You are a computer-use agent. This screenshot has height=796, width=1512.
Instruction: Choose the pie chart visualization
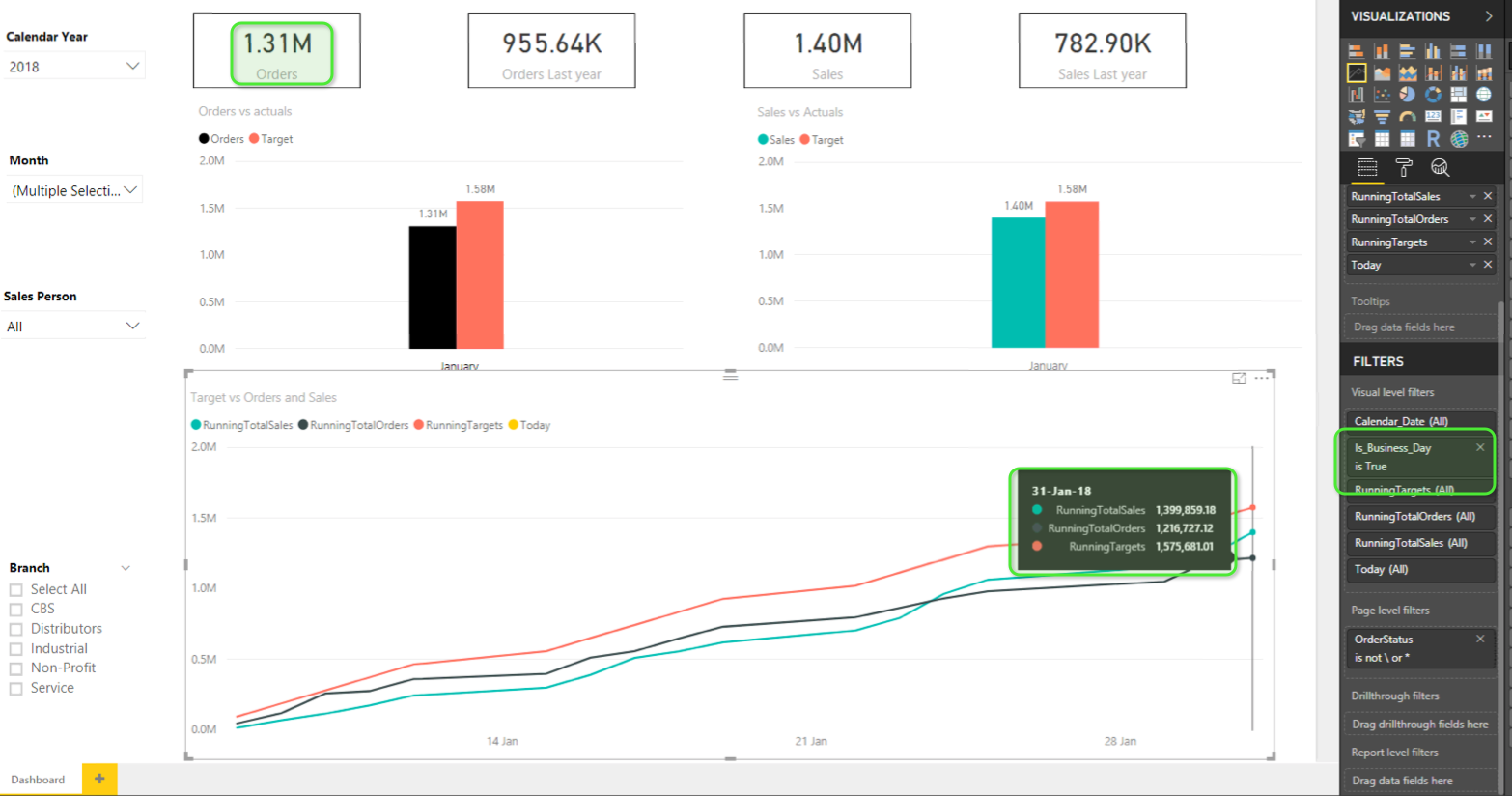point(1408,95)
